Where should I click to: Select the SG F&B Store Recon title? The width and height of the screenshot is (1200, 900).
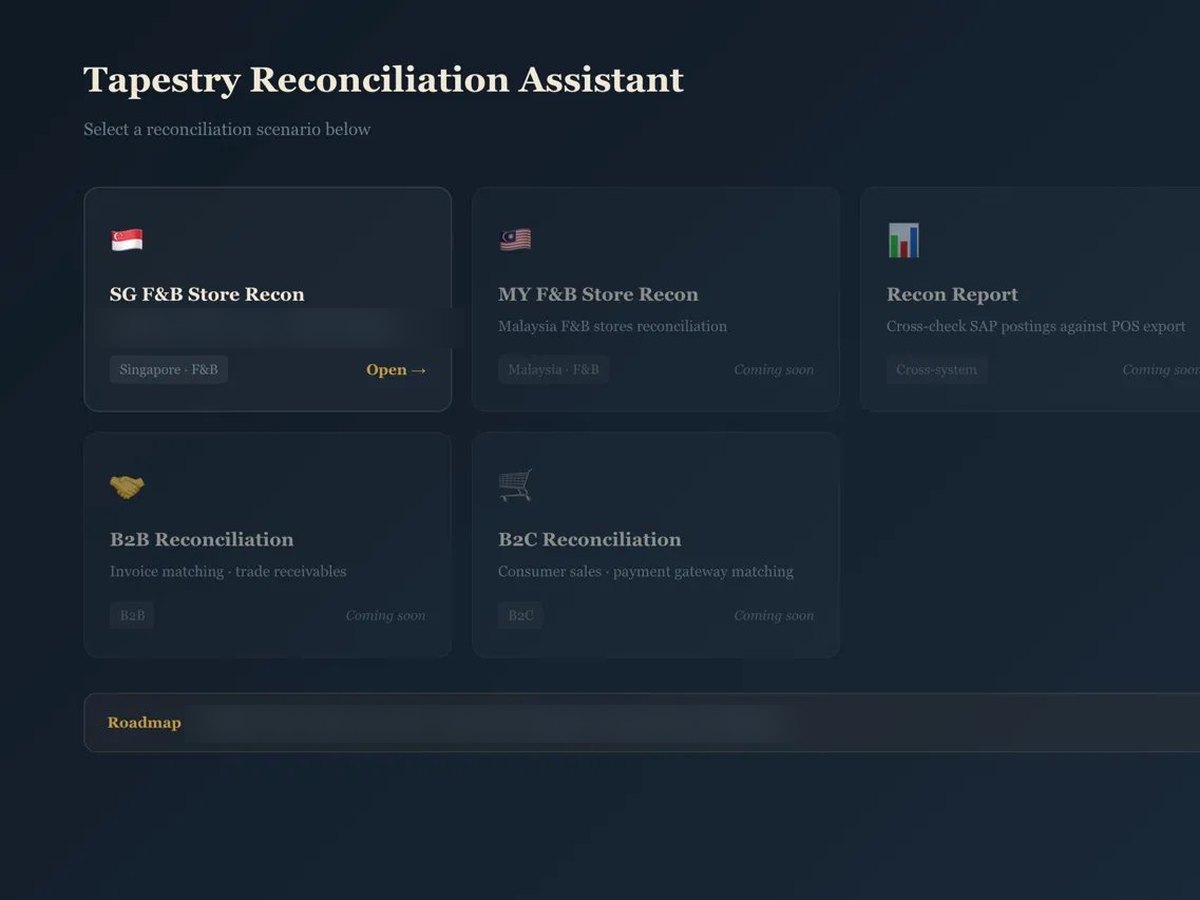pos(207,294)
